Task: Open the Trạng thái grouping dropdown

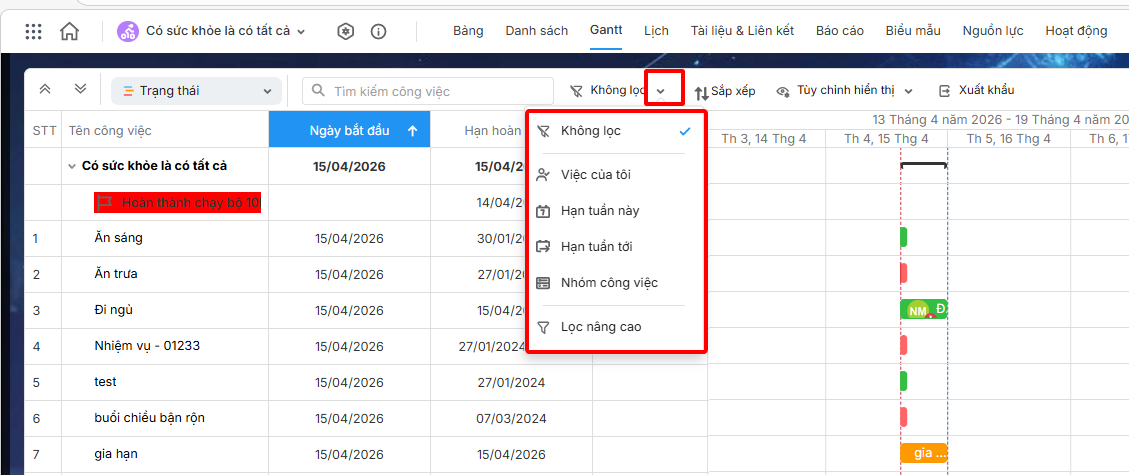Action: click(196, 91)
